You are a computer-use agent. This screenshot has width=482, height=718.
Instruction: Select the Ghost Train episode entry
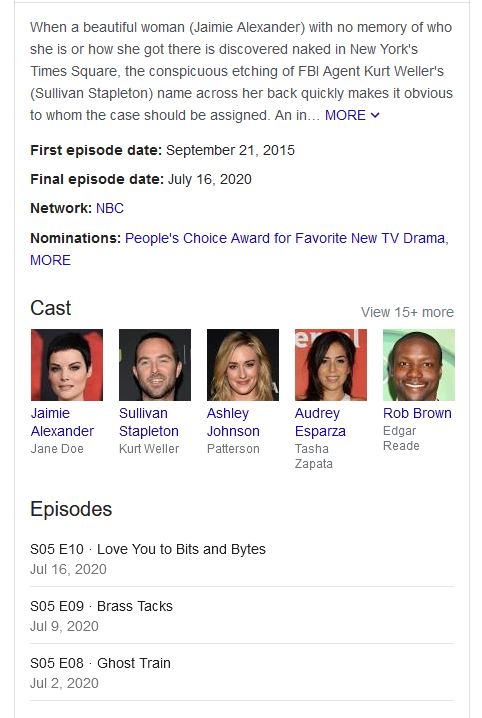(242, 672)
